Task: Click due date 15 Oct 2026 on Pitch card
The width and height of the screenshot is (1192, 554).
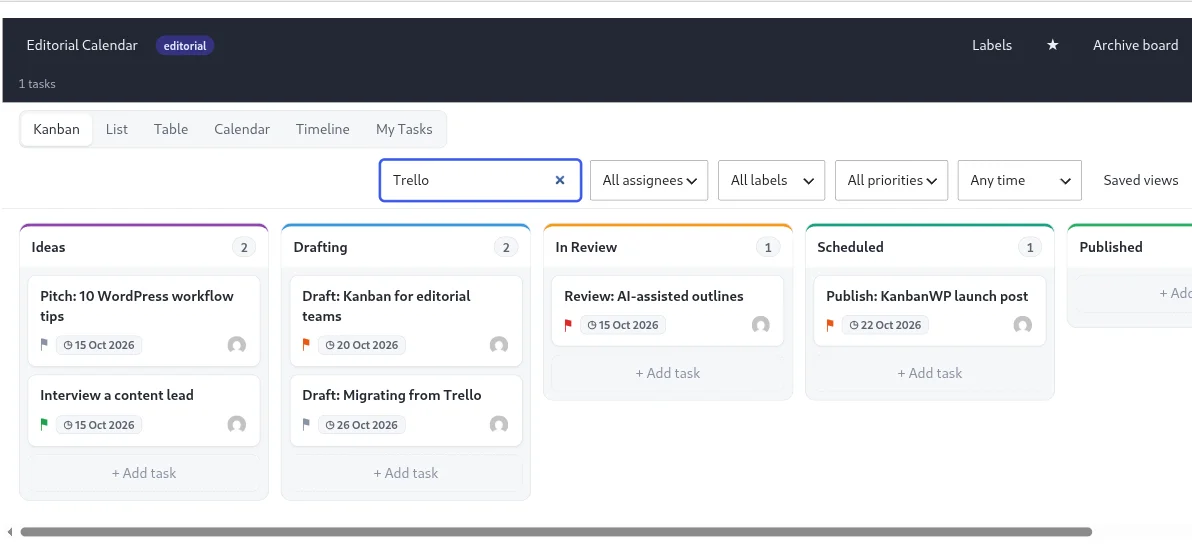Action: click(99, 345)
